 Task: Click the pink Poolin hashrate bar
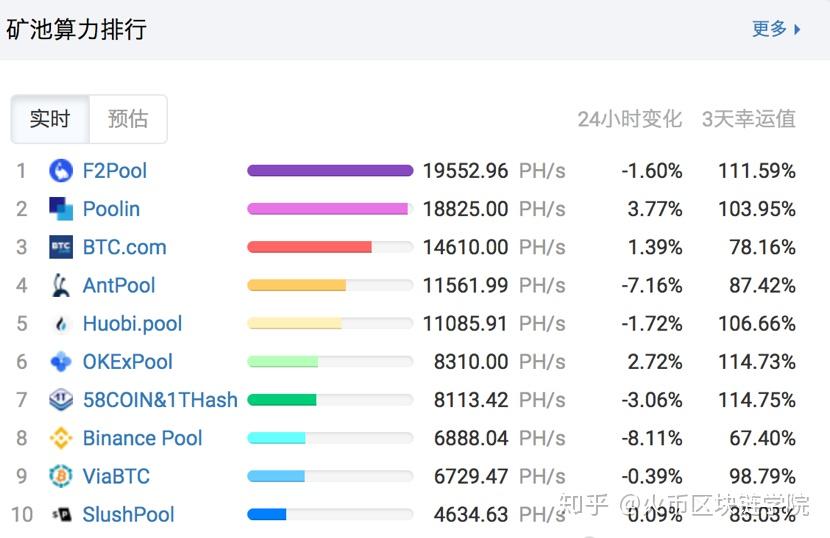pos(328,209)
